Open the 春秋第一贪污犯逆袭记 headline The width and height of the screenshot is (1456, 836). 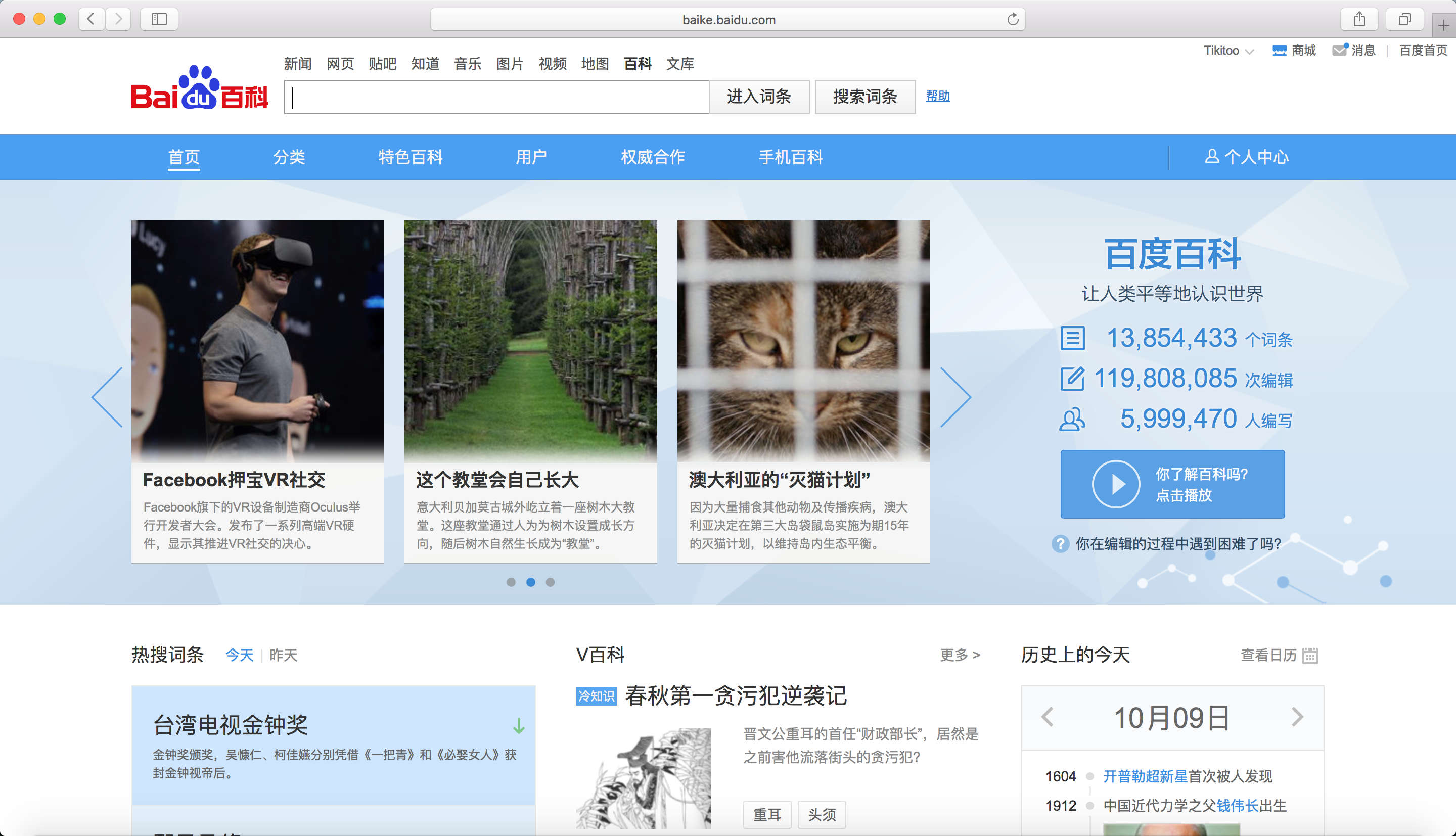click(736, 696)
